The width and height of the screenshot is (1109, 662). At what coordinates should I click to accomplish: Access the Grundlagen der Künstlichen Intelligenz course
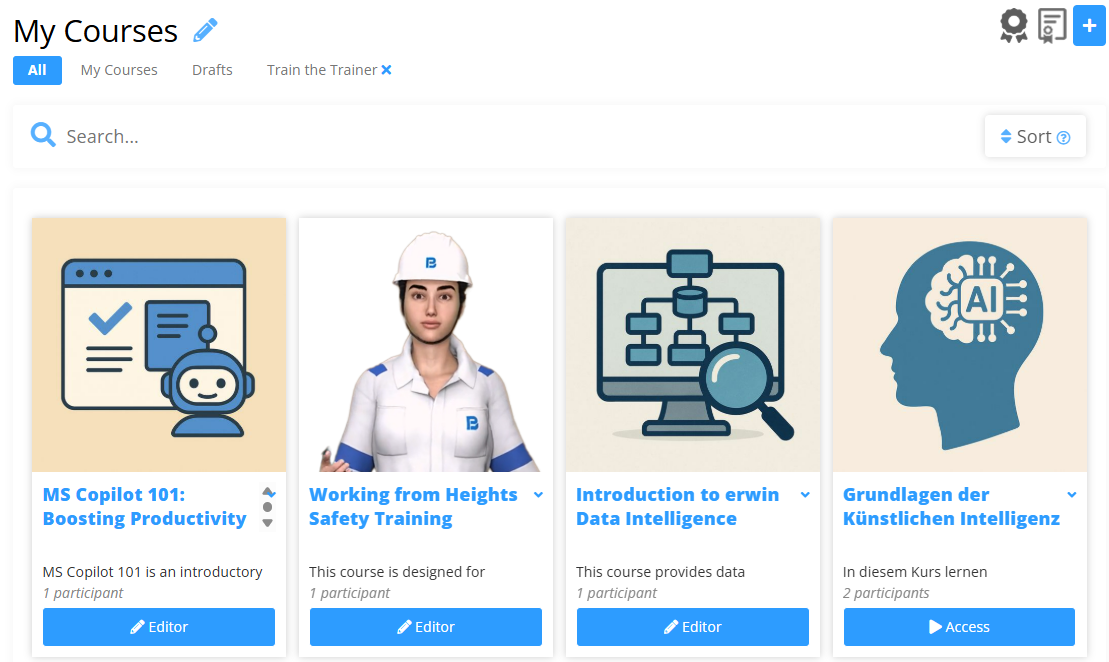coord(959,627)
